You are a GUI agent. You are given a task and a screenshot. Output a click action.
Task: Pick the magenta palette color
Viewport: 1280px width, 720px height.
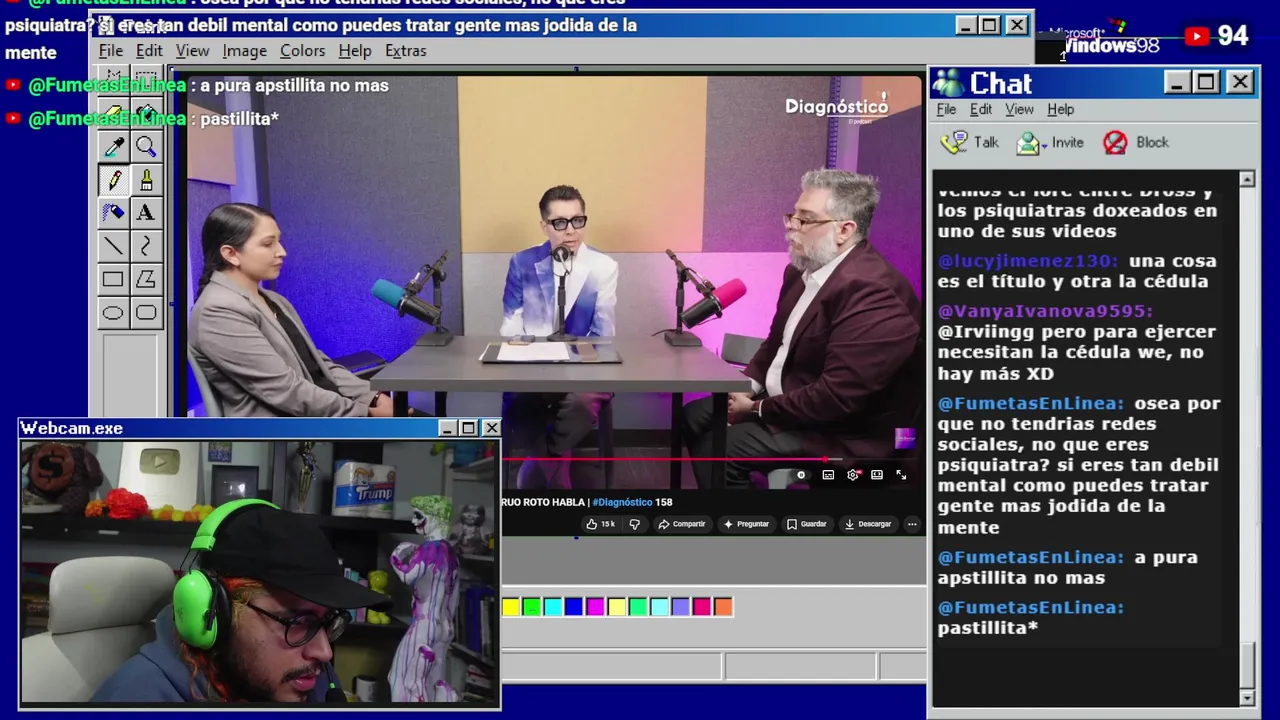coord(595,606)
